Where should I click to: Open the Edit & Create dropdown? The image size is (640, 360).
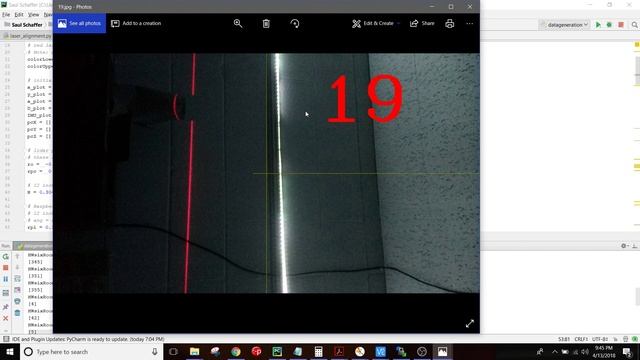click(376, 24)
